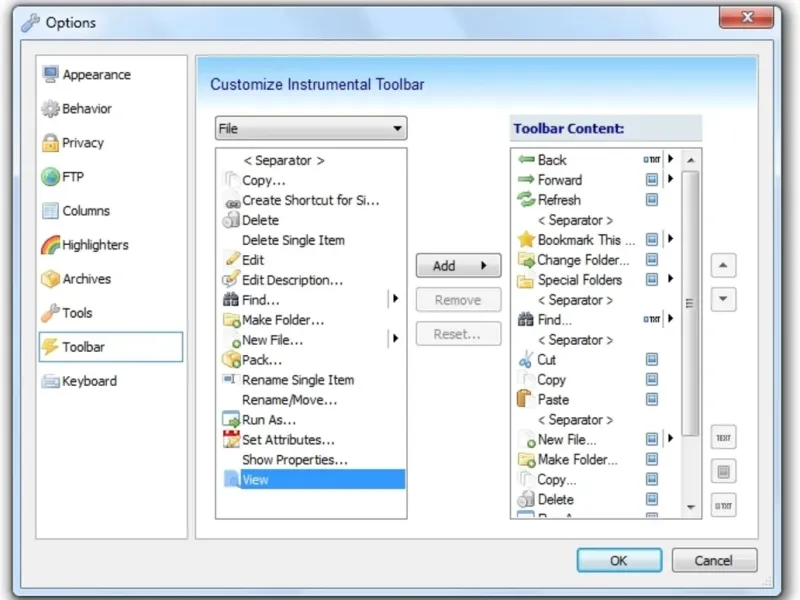Expand New File... arrow in Toolbar Content

[x=671, y=438]
